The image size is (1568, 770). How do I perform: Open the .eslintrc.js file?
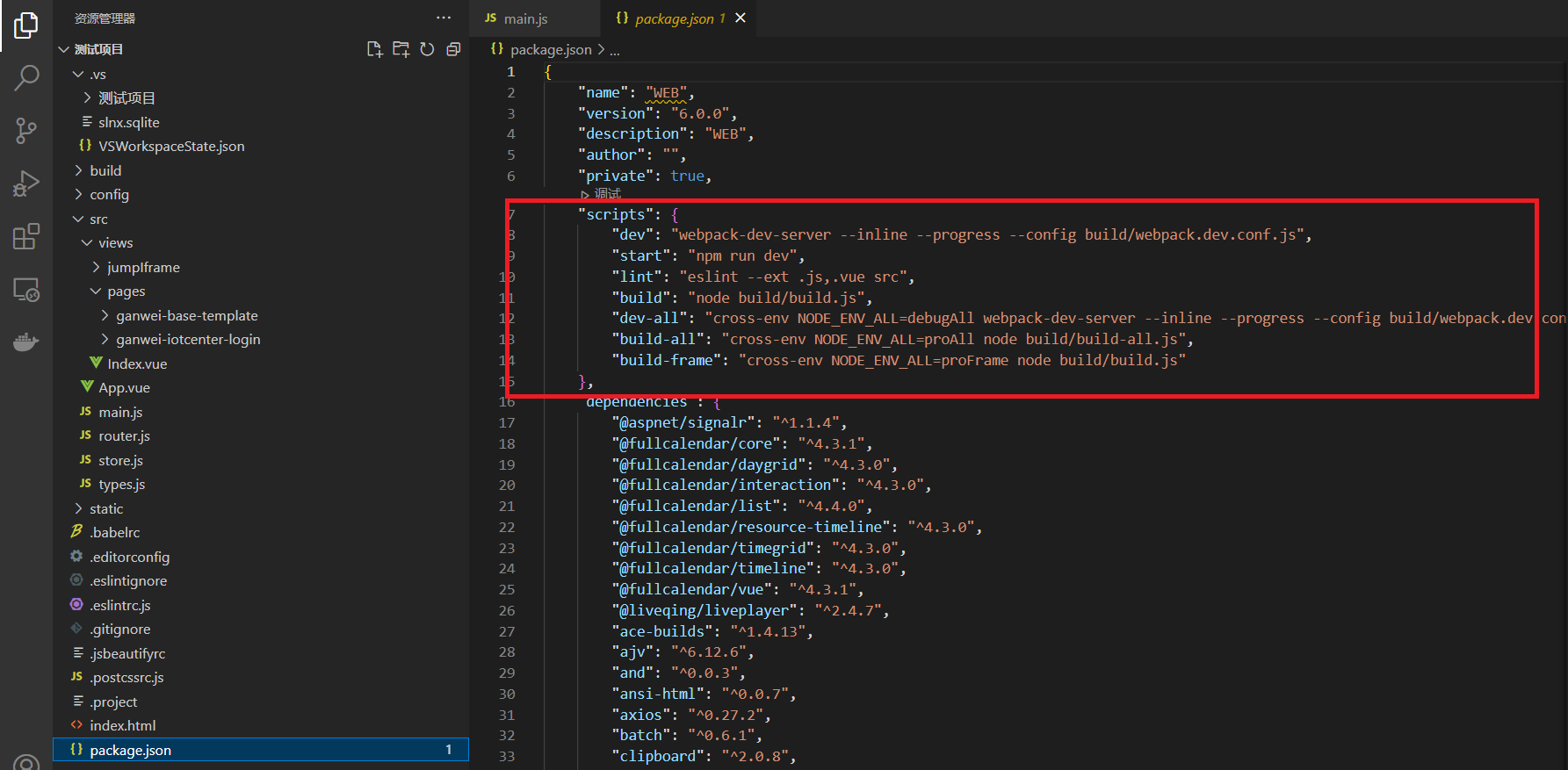[261, 605]
